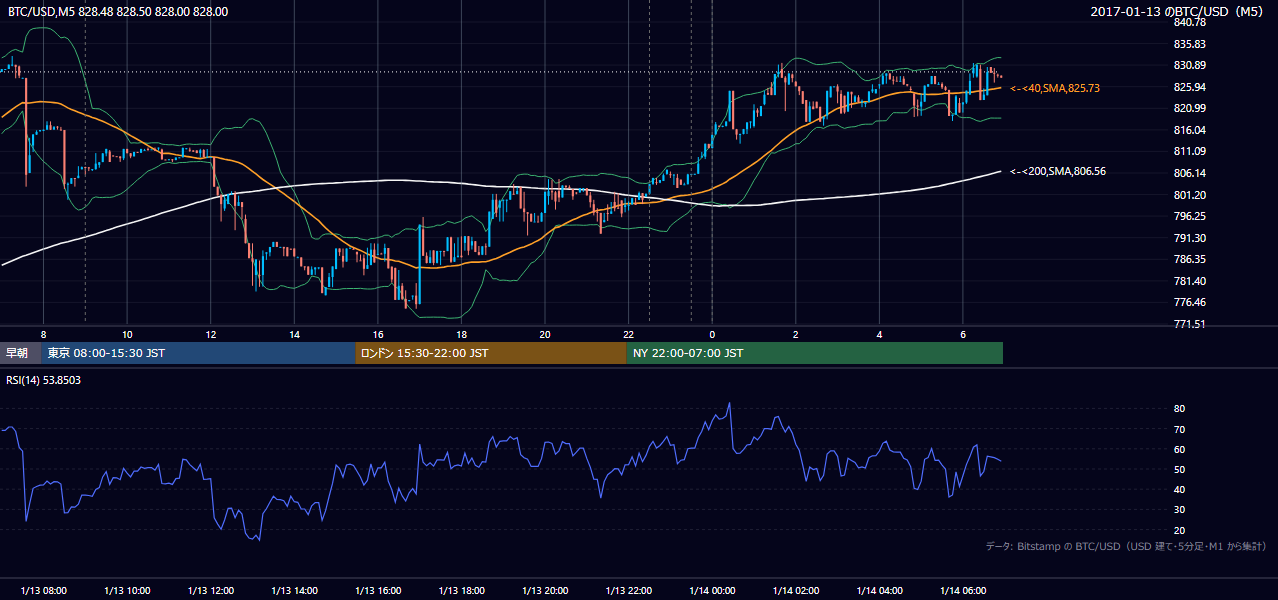Click RSI scale value 70
Screen dimensions: 1278x600
(x=1179, y=429)
